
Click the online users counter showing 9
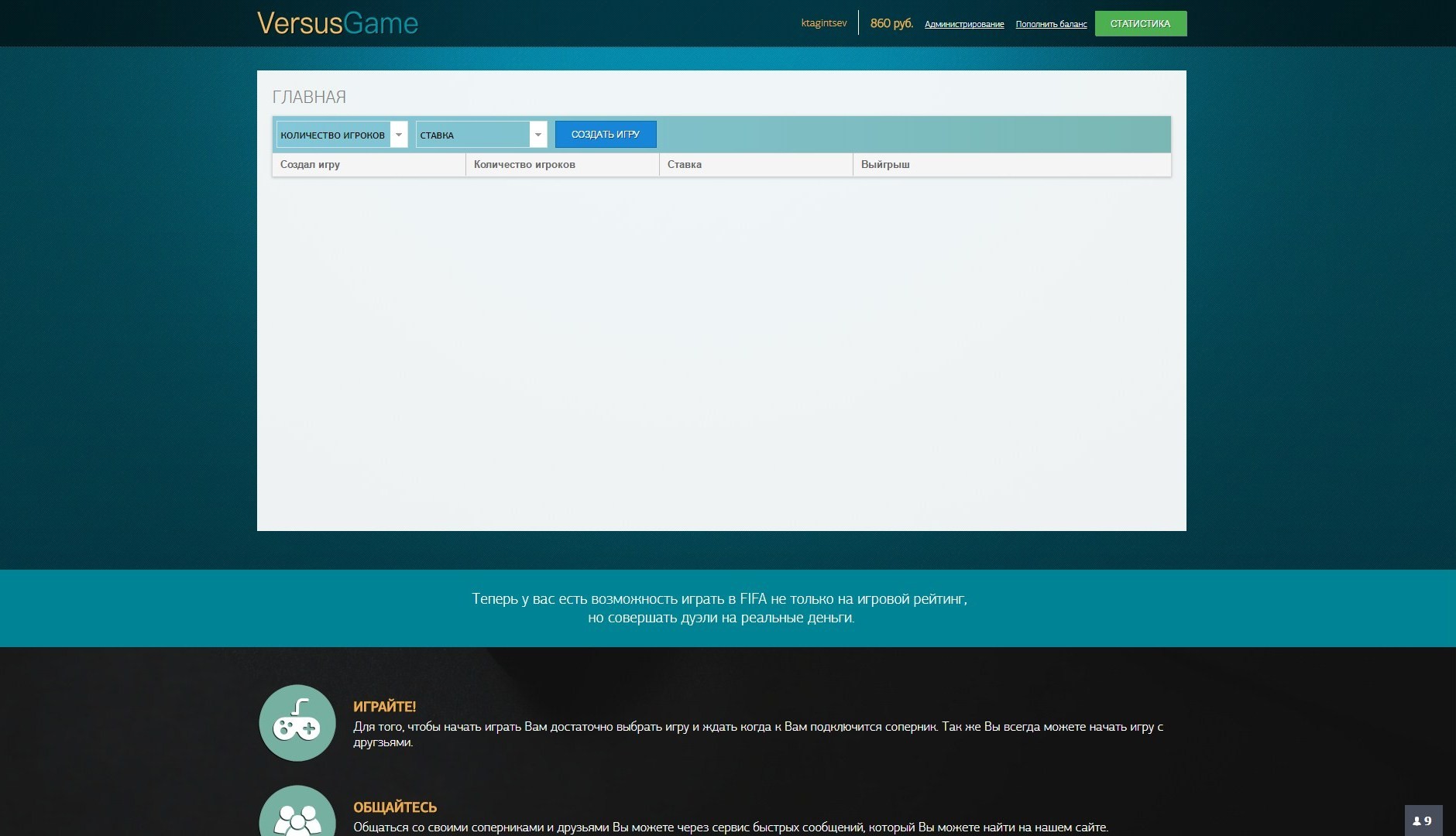(x=1423, y=821)
